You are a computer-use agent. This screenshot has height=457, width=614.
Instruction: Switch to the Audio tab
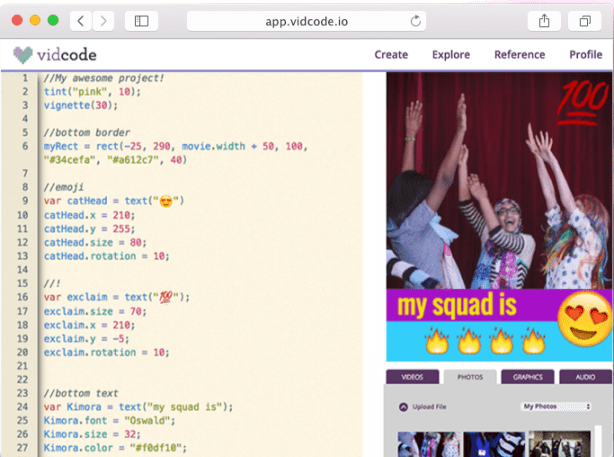584,377
